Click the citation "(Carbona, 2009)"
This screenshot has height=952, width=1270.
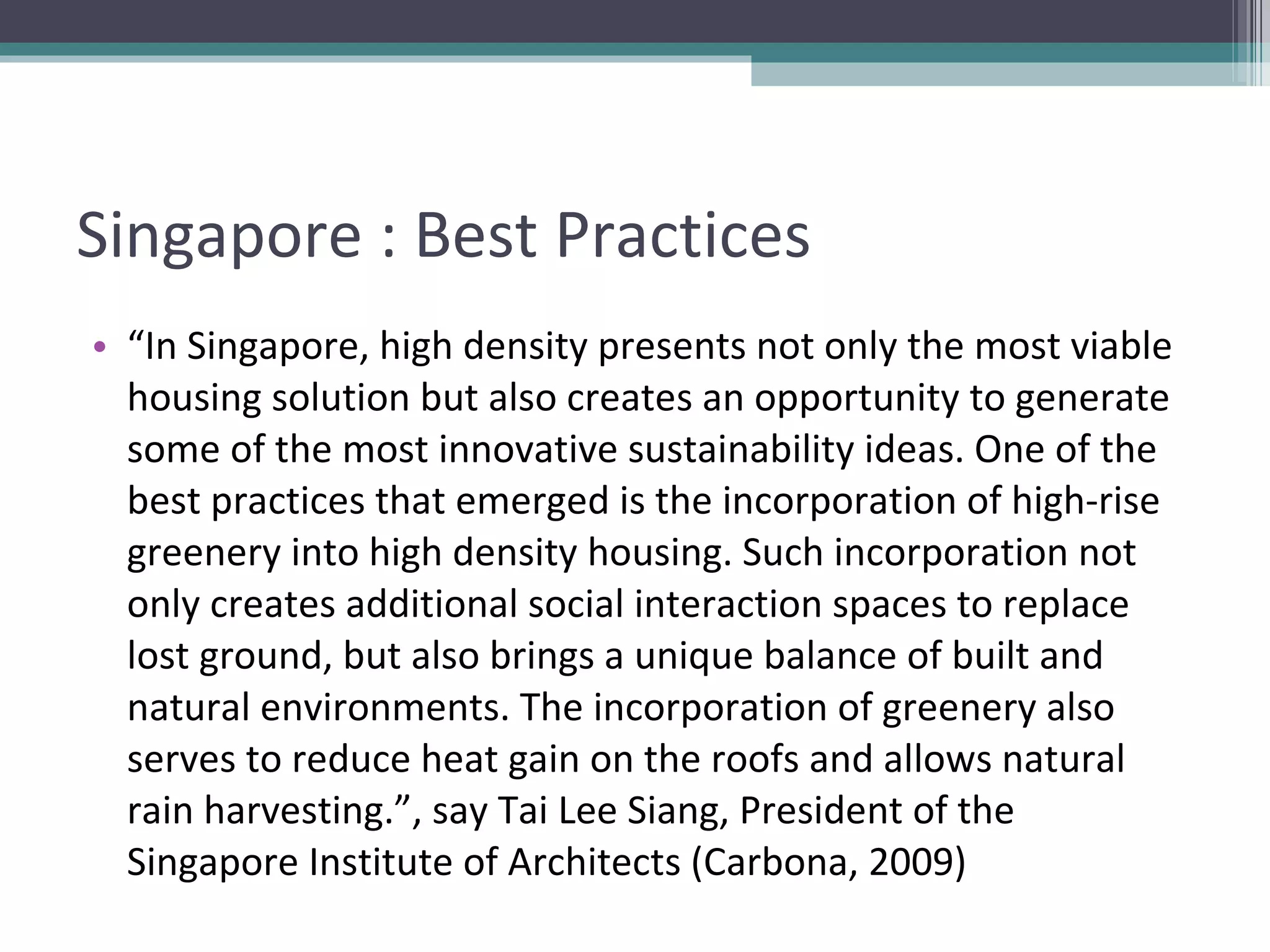tap(828, 863)
